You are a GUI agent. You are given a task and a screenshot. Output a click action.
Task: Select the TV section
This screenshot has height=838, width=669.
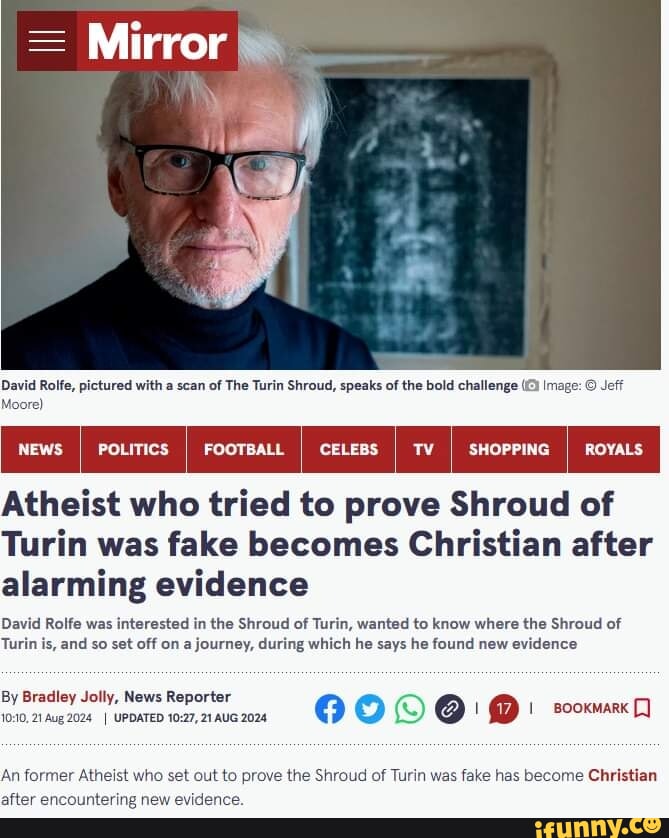pyautogui.click(x=423, y=449)
